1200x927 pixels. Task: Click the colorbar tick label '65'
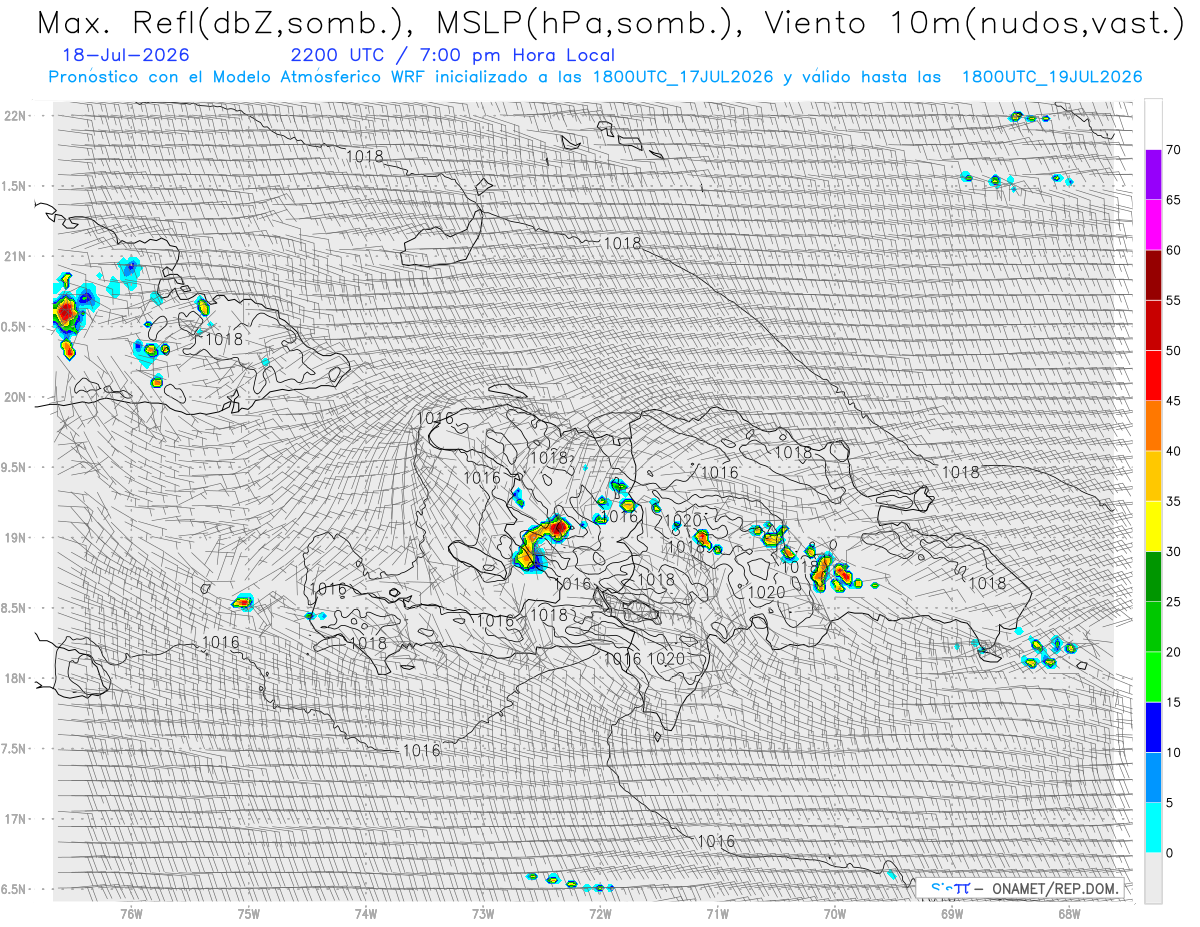(x=1173, y=200)
